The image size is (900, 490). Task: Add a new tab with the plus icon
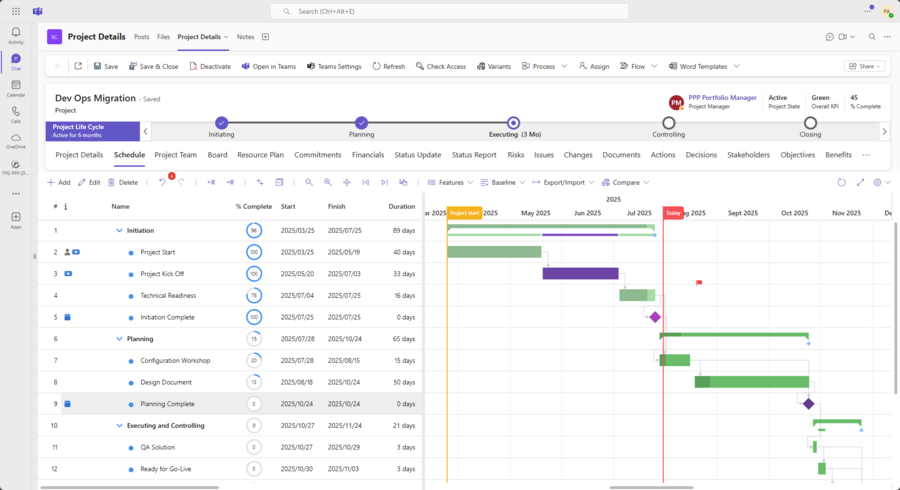[x=265, y=37]
